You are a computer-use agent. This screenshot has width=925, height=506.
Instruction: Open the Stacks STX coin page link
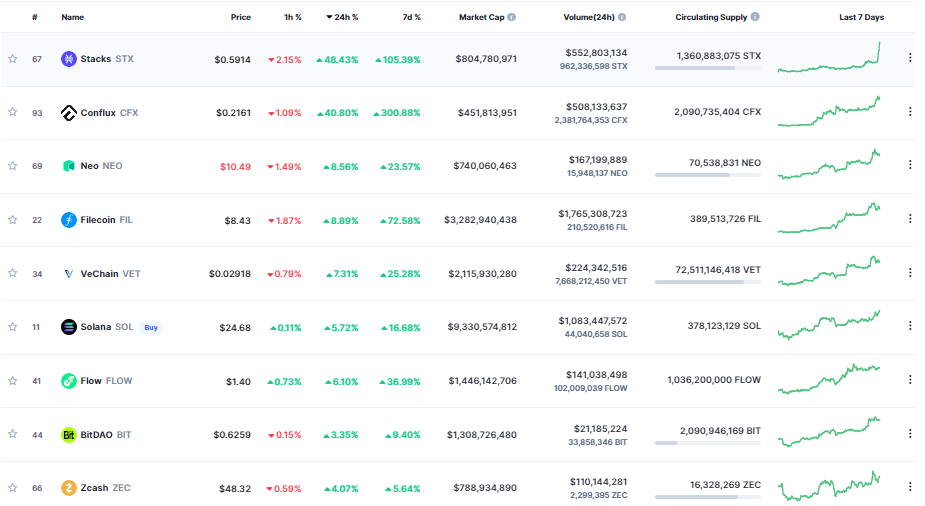click(107, 59)
